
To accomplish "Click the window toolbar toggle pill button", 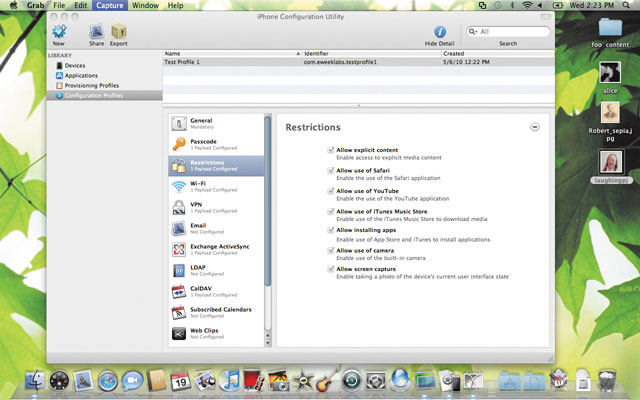I will (x=546, y=16).
